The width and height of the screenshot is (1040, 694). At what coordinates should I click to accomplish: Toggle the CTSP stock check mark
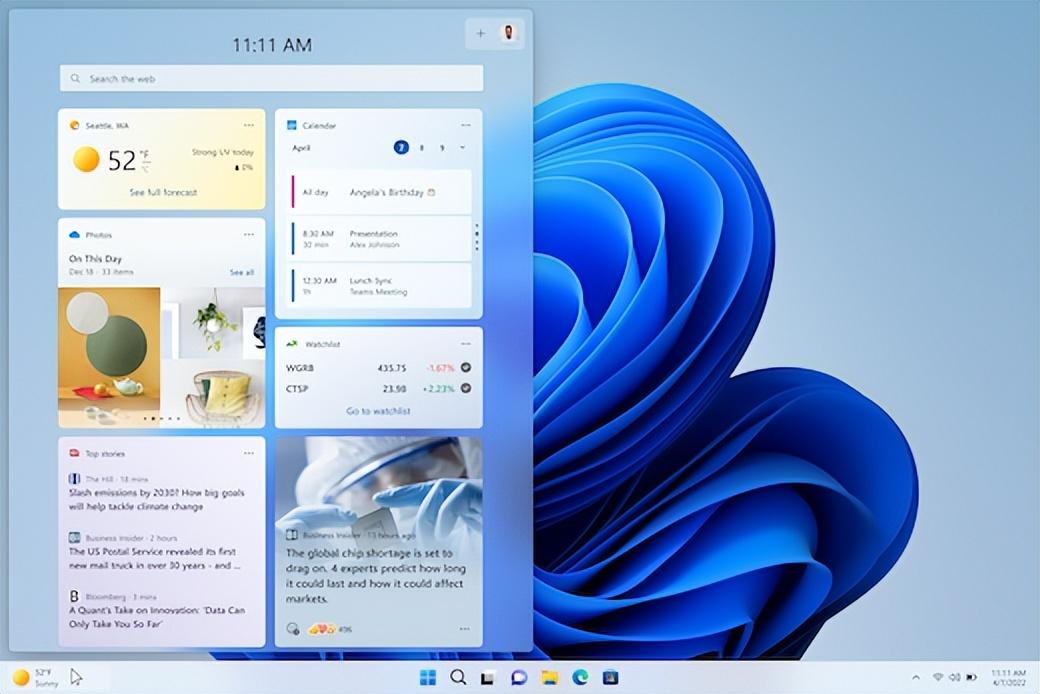click(x=466, y=388)
